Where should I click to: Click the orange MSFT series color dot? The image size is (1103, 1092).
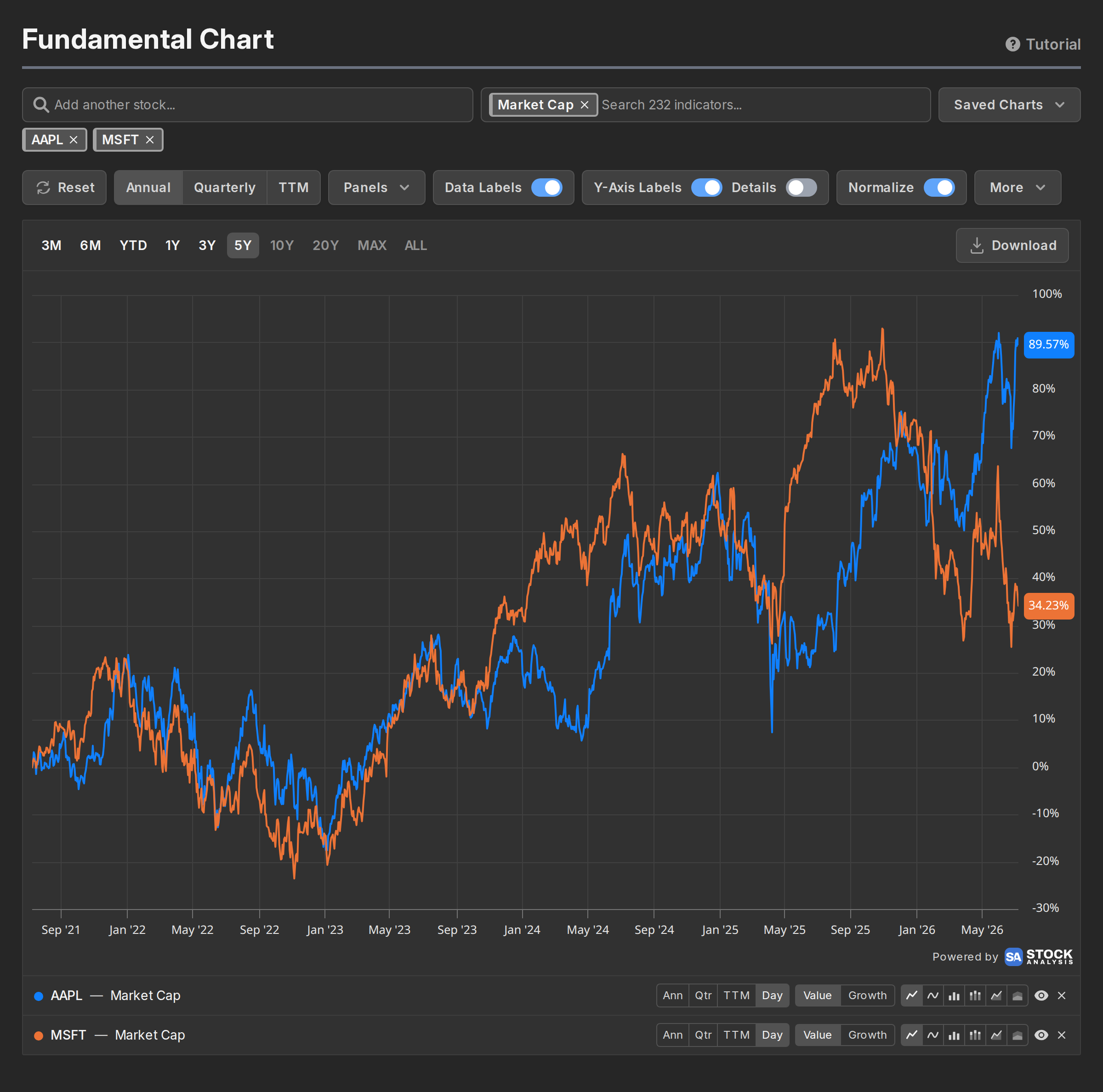(39, 1035)
